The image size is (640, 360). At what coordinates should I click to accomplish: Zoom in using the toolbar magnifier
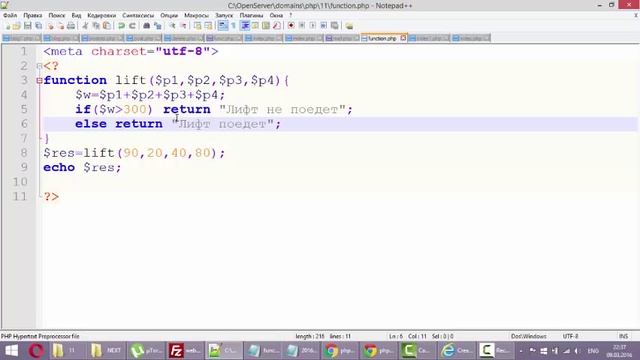click(172, 26)
